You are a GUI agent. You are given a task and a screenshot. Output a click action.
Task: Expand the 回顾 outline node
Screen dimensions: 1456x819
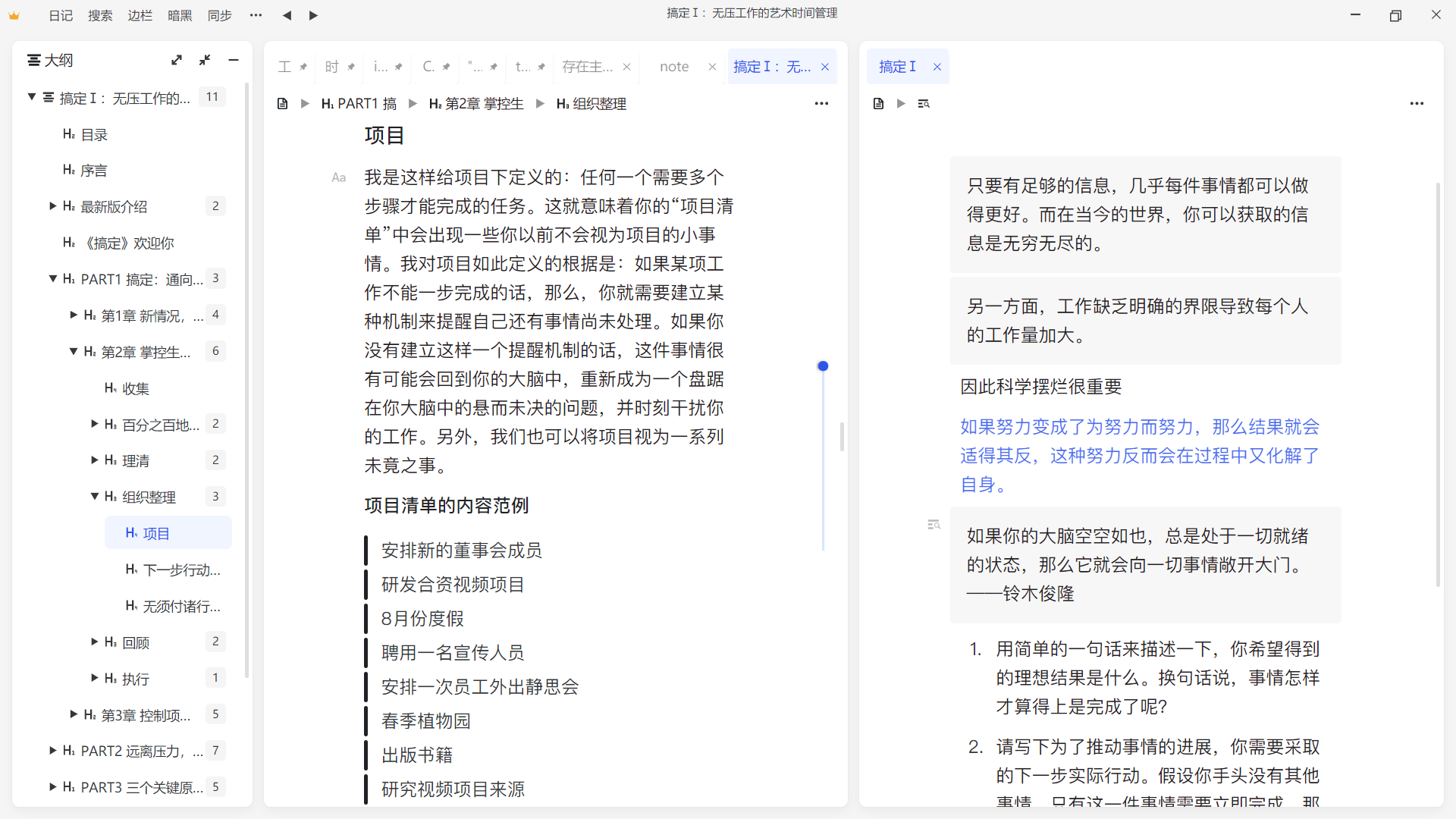pos(94,642)
